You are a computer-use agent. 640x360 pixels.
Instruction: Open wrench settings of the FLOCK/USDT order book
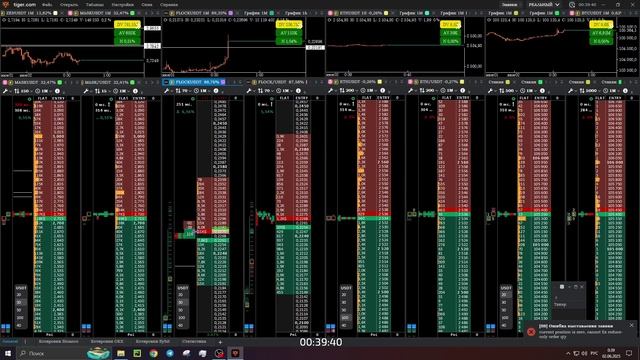pyautogui.click(x=249, y=91)
